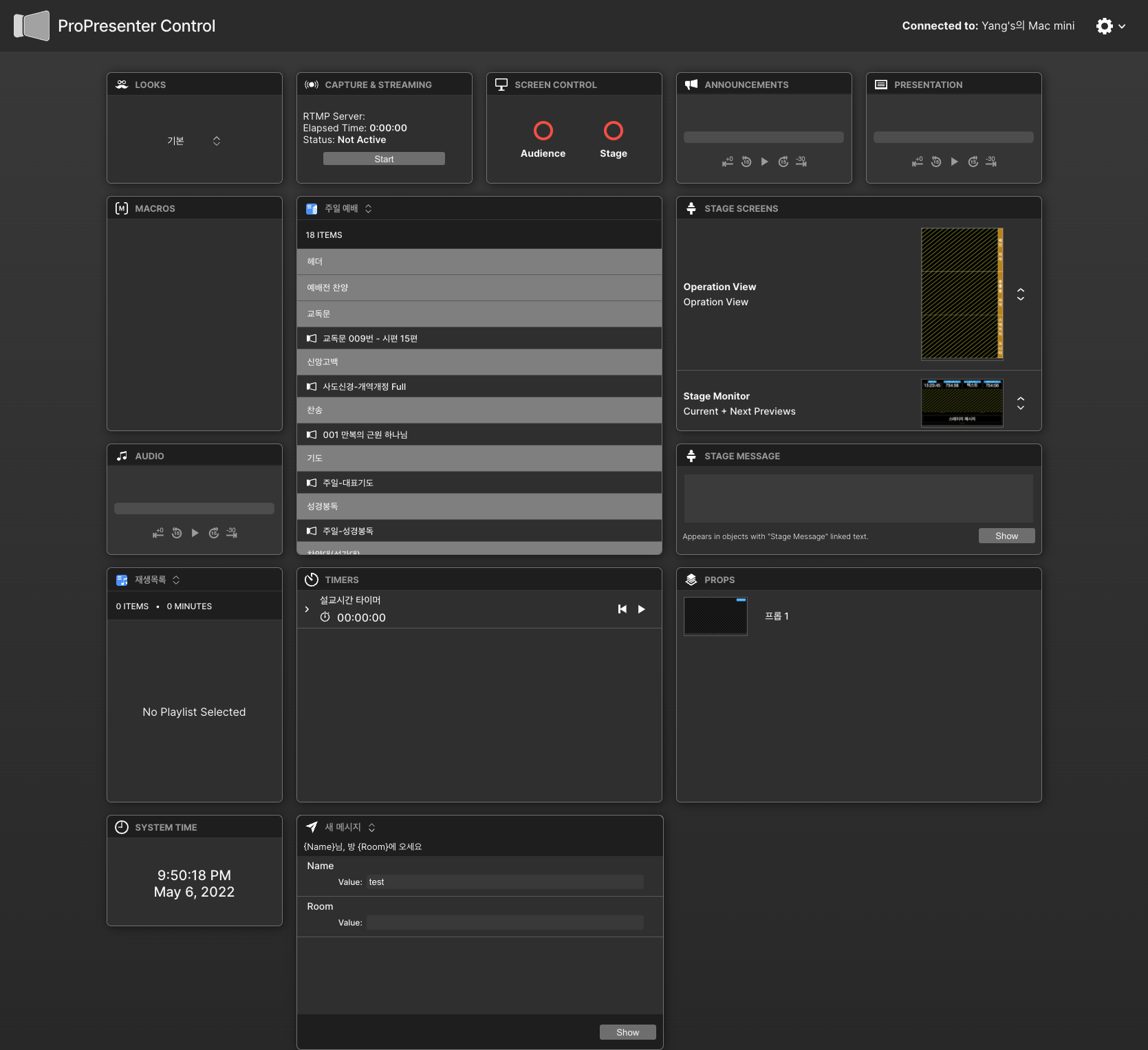Click the Name value input field
Viewport: 1148px width, 1050px height.
pyautogui.click(x=505, y=882)
